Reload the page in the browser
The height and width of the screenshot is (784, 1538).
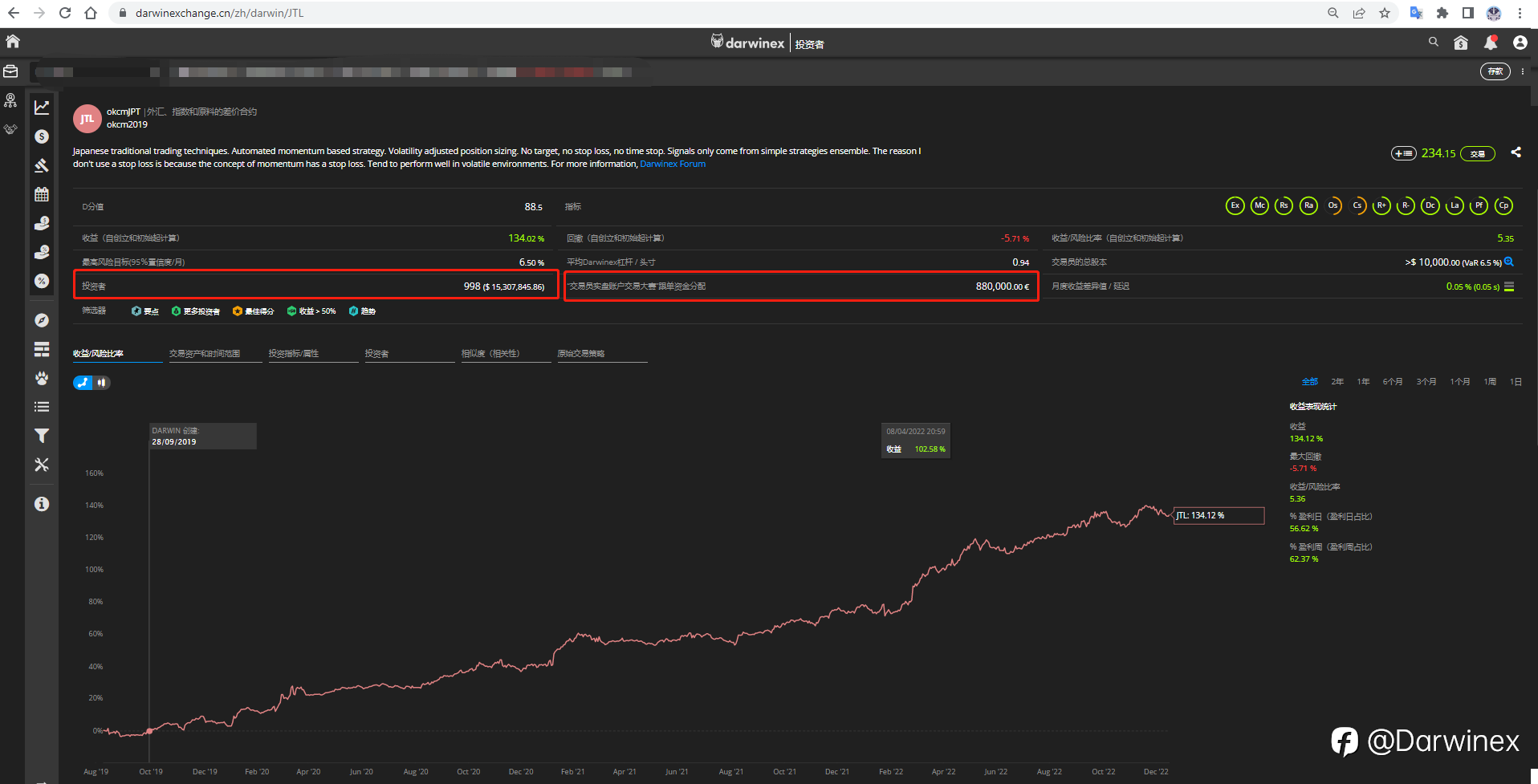click(x=65, y=13)
